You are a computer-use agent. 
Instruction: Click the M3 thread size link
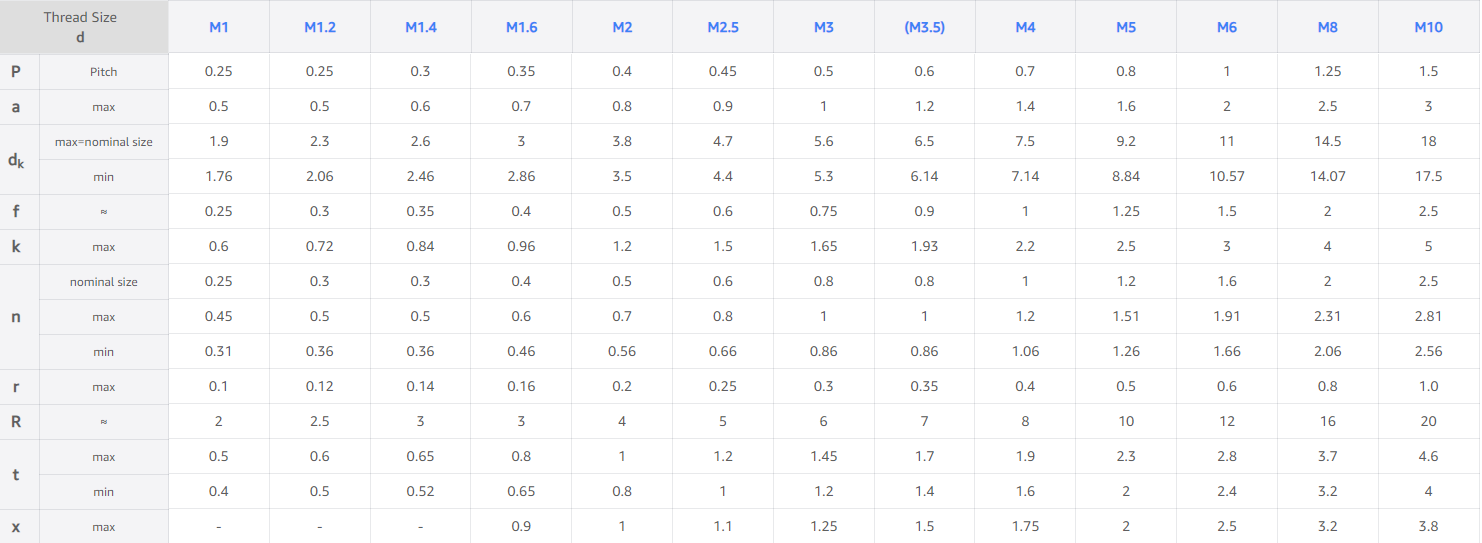(824, 27)
